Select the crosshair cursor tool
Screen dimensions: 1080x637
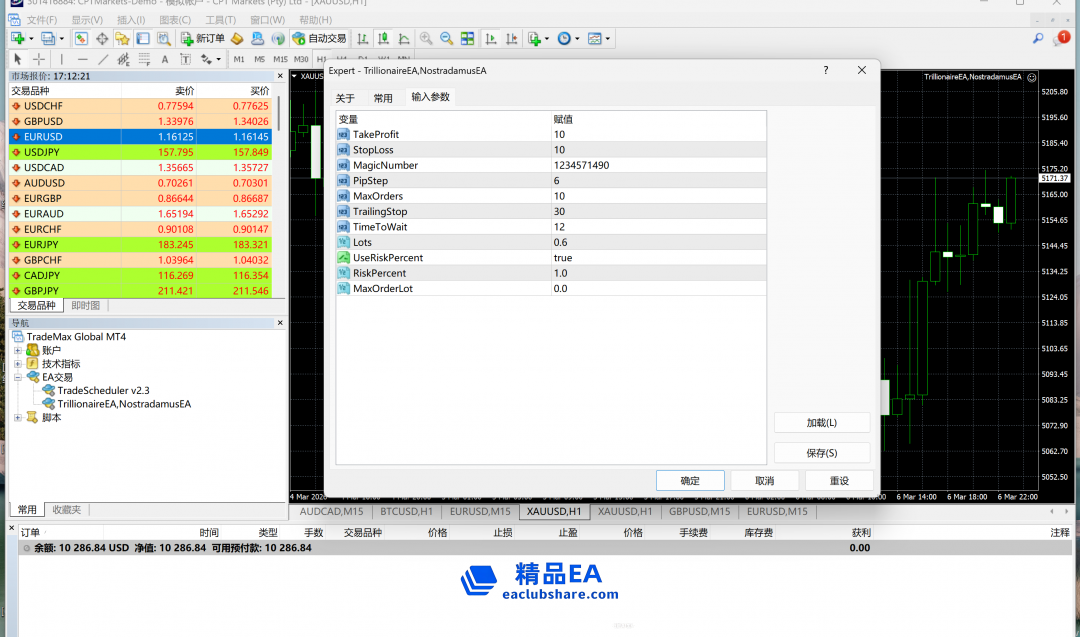click(39, 59)
